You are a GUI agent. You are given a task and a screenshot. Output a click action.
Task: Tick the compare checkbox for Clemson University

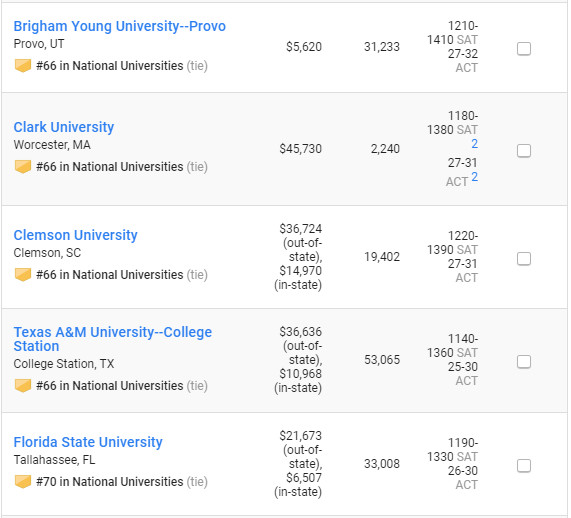(x=524, y=259)
